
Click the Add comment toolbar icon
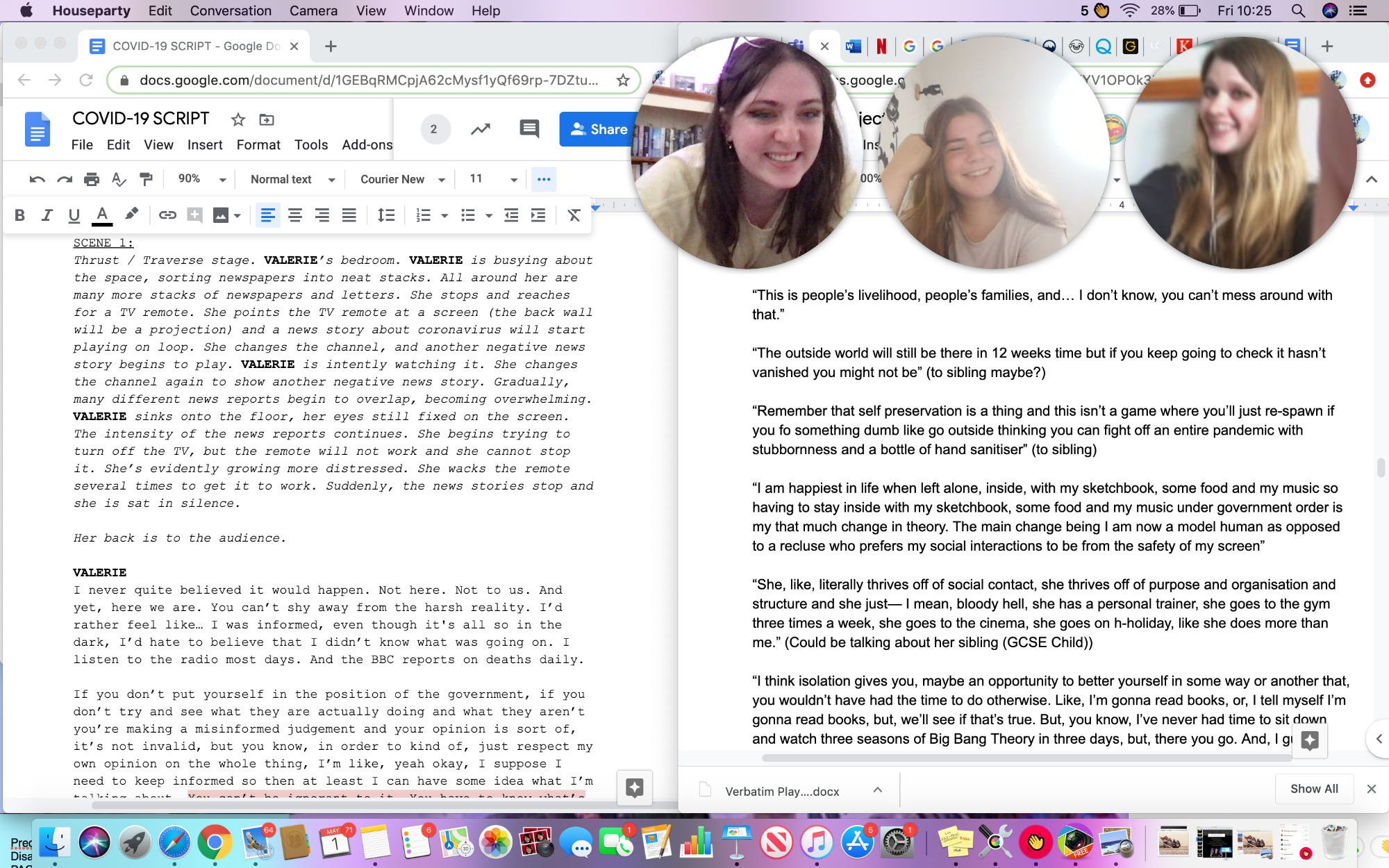coord(194,215)
